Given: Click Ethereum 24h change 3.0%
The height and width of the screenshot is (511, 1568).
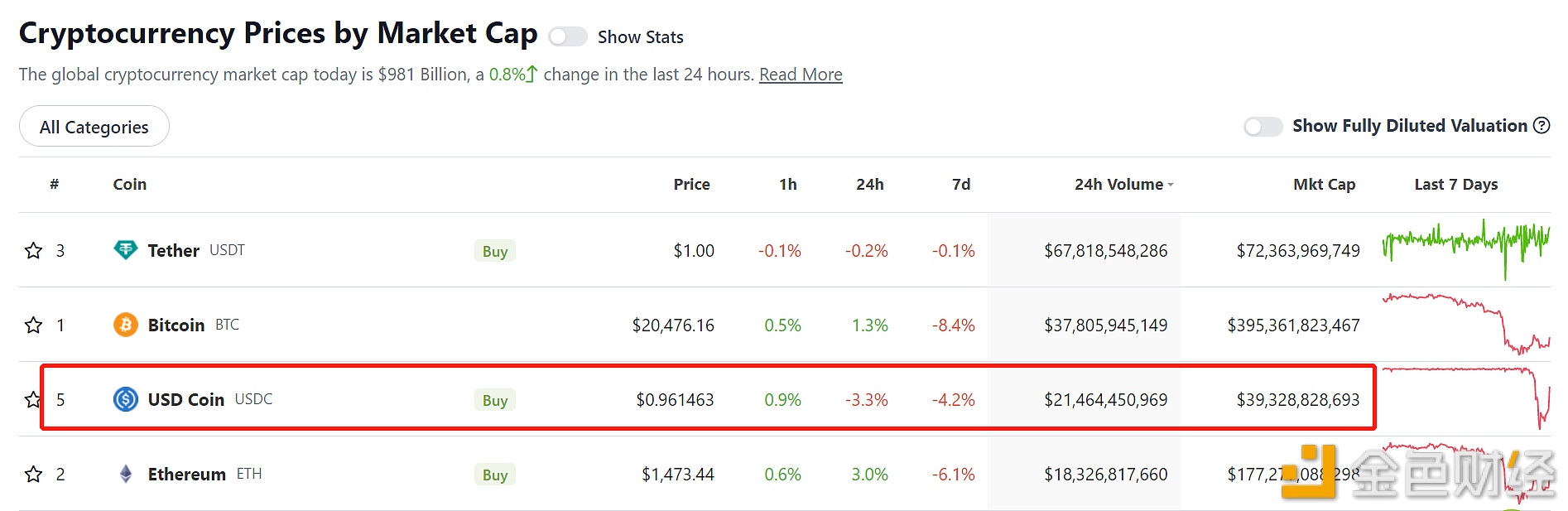Looking at the screenshot, I should point(869,474).
